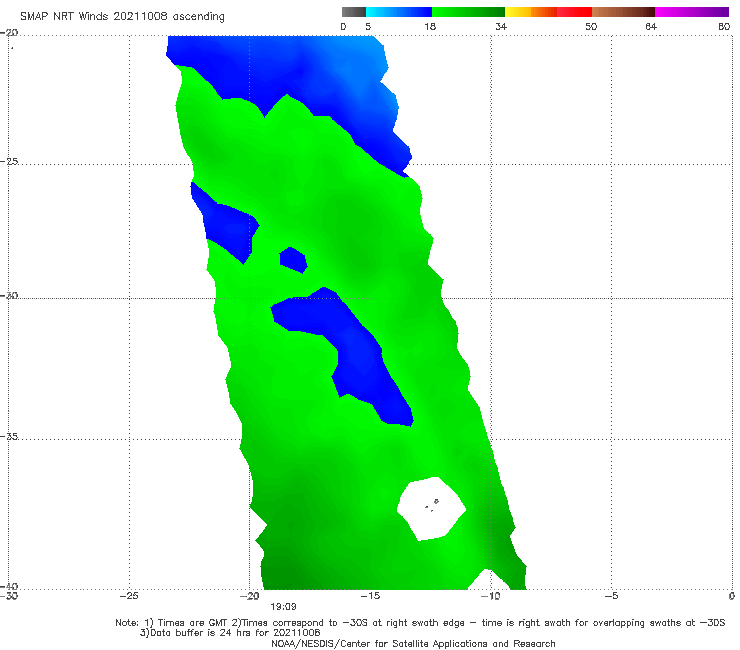The height and width of the screenshot is (650, 740).
Task: Select the '34' color bar scale label
Action: (x=501, y=26)
